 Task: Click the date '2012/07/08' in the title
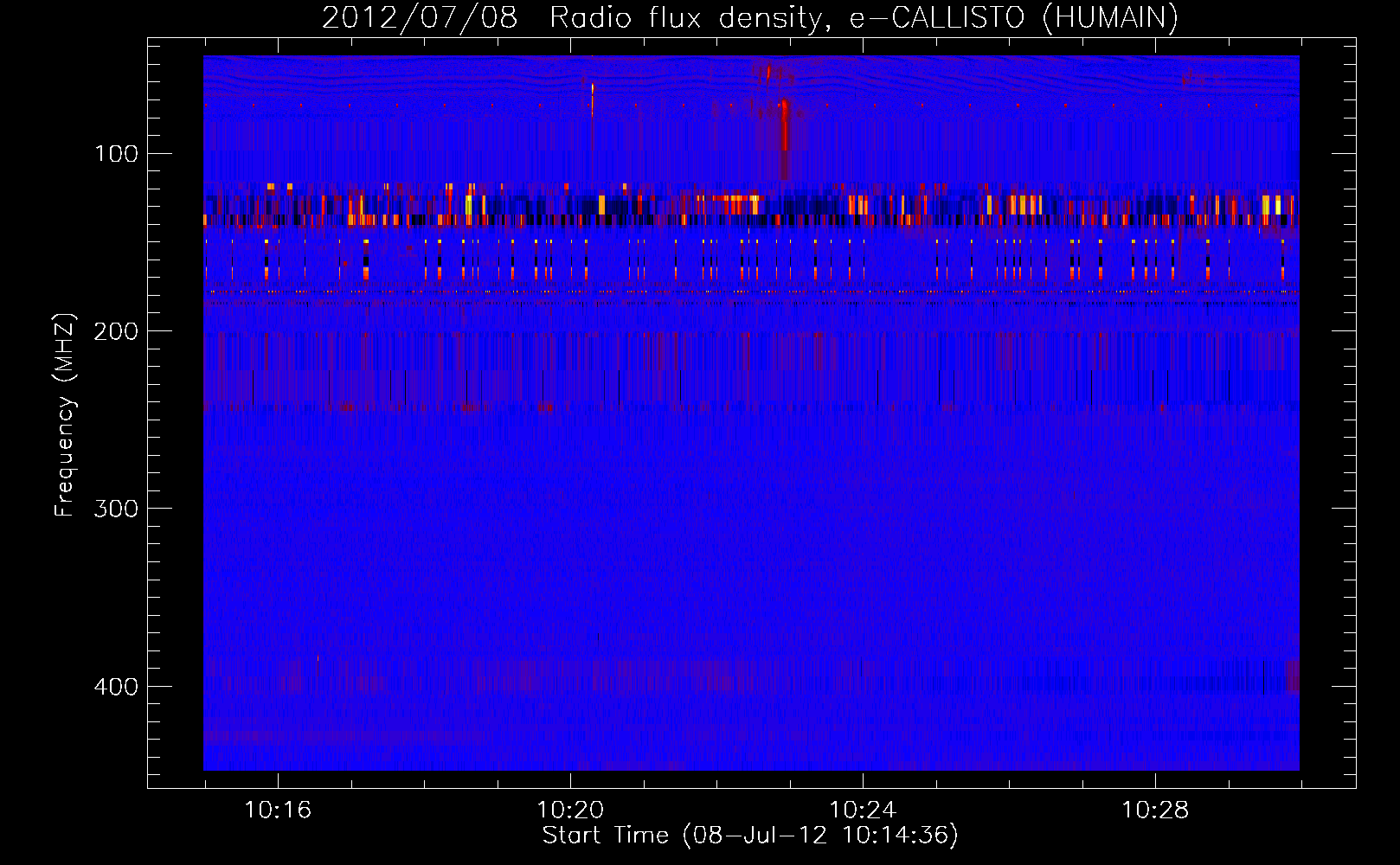click(x=420, y=17)
